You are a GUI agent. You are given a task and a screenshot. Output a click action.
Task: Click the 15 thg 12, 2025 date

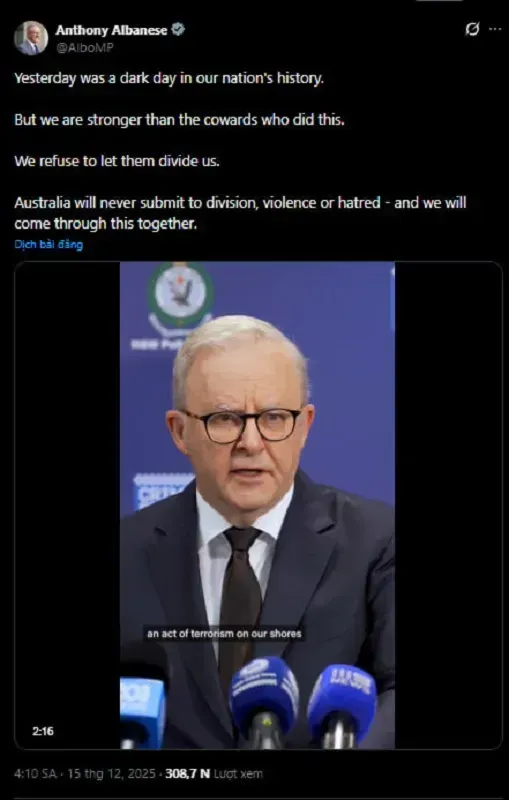click(111, 773)
